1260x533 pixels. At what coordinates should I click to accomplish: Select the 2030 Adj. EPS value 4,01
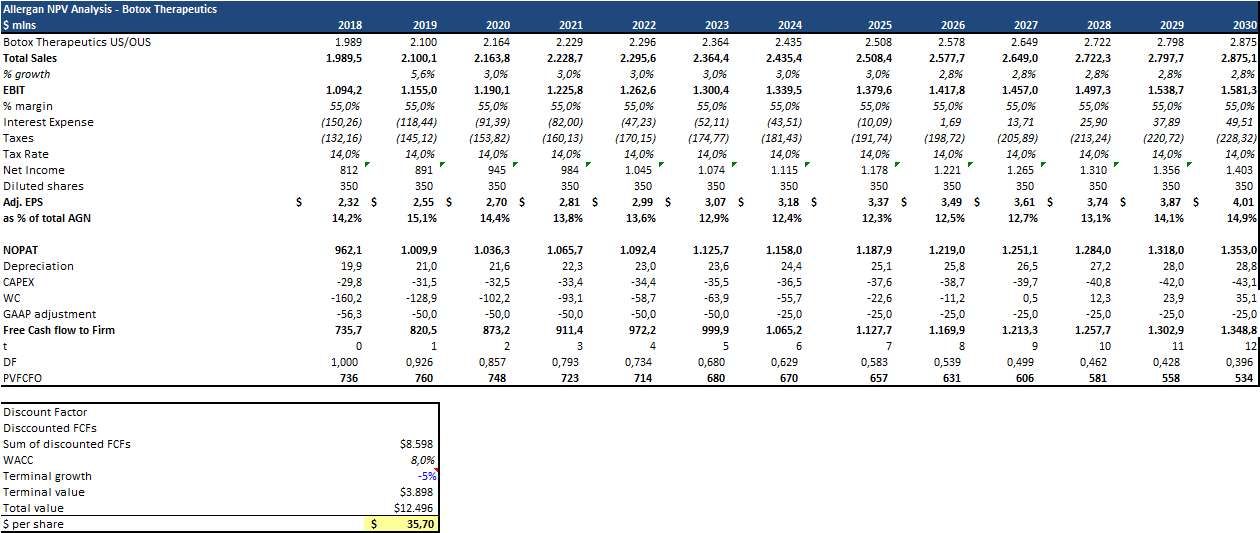(x=1243, y=202)
